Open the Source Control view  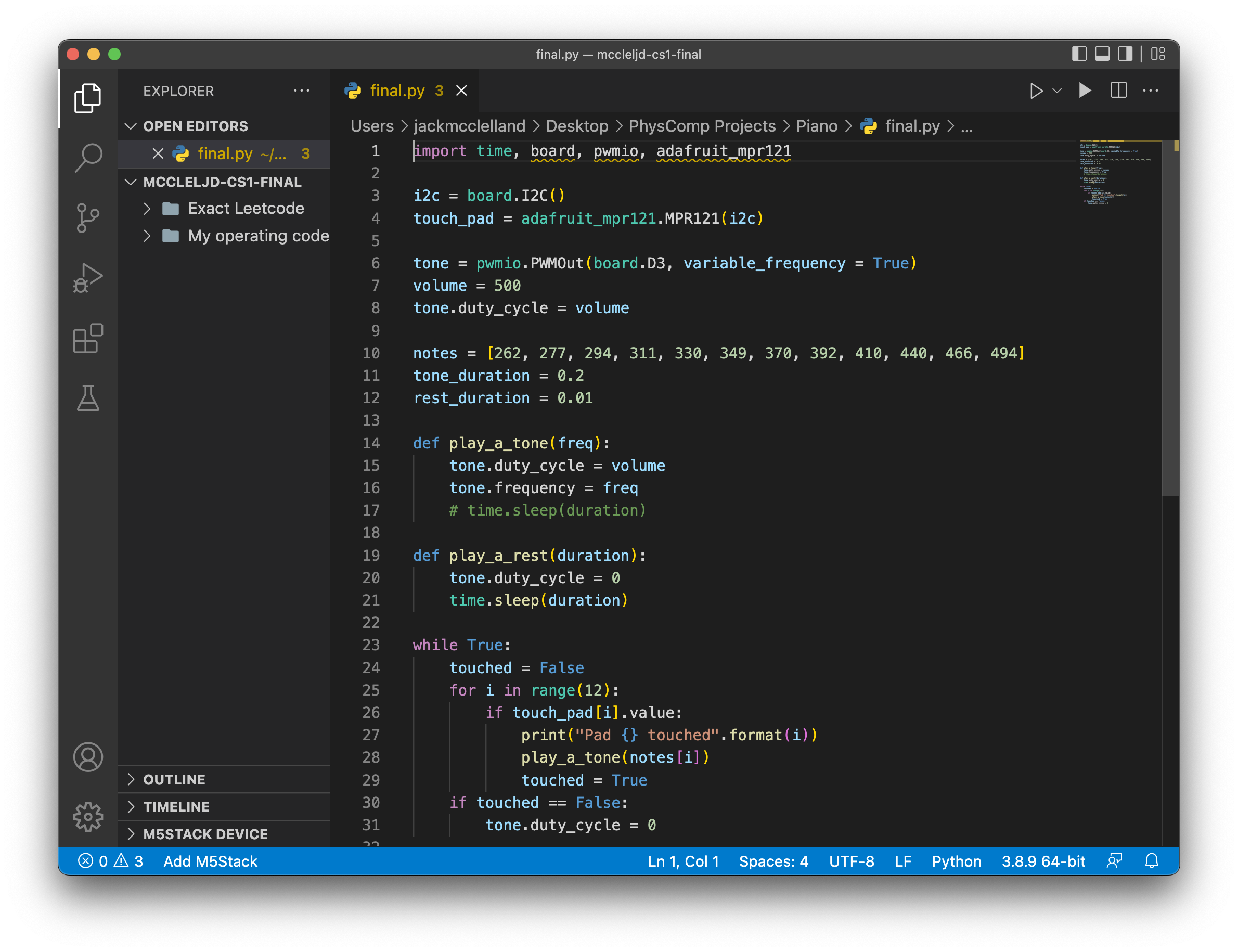tap(88, 218)
